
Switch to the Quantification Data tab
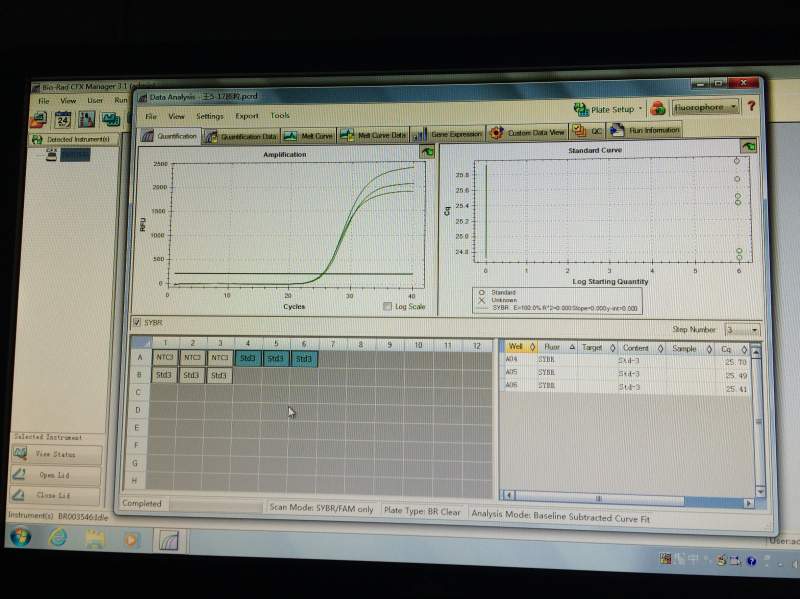(x=241, y=136)
